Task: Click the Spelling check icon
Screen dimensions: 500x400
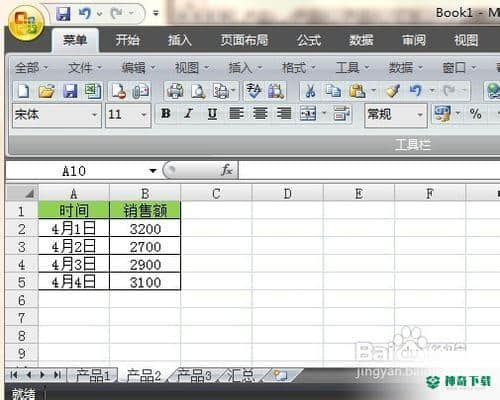Action: click(x=253, y=91)
